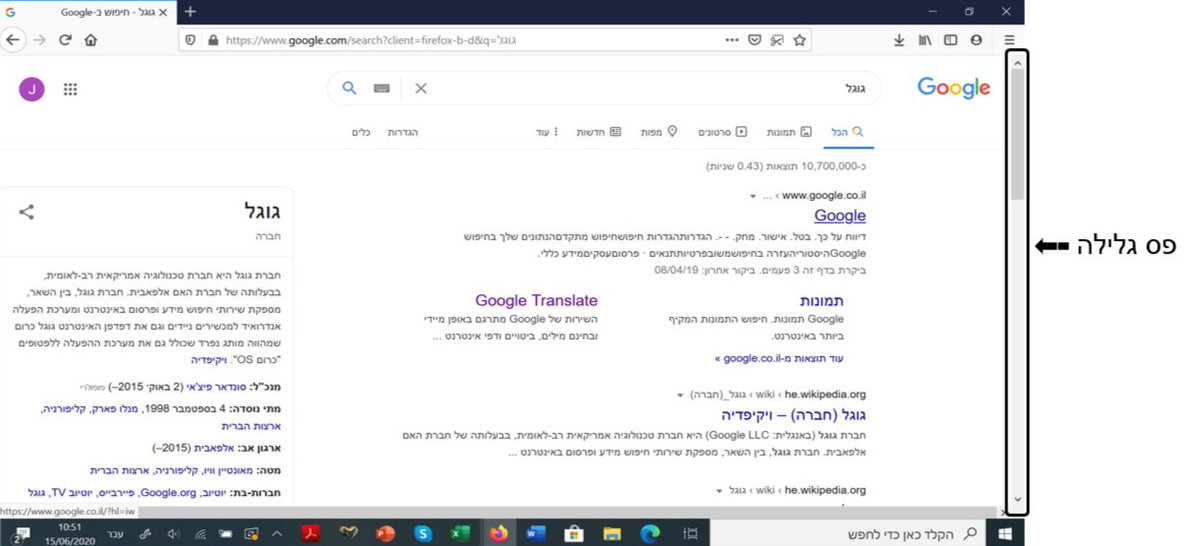Expand the עוד more options menu
1200x546 pixels.
point(543,132)
